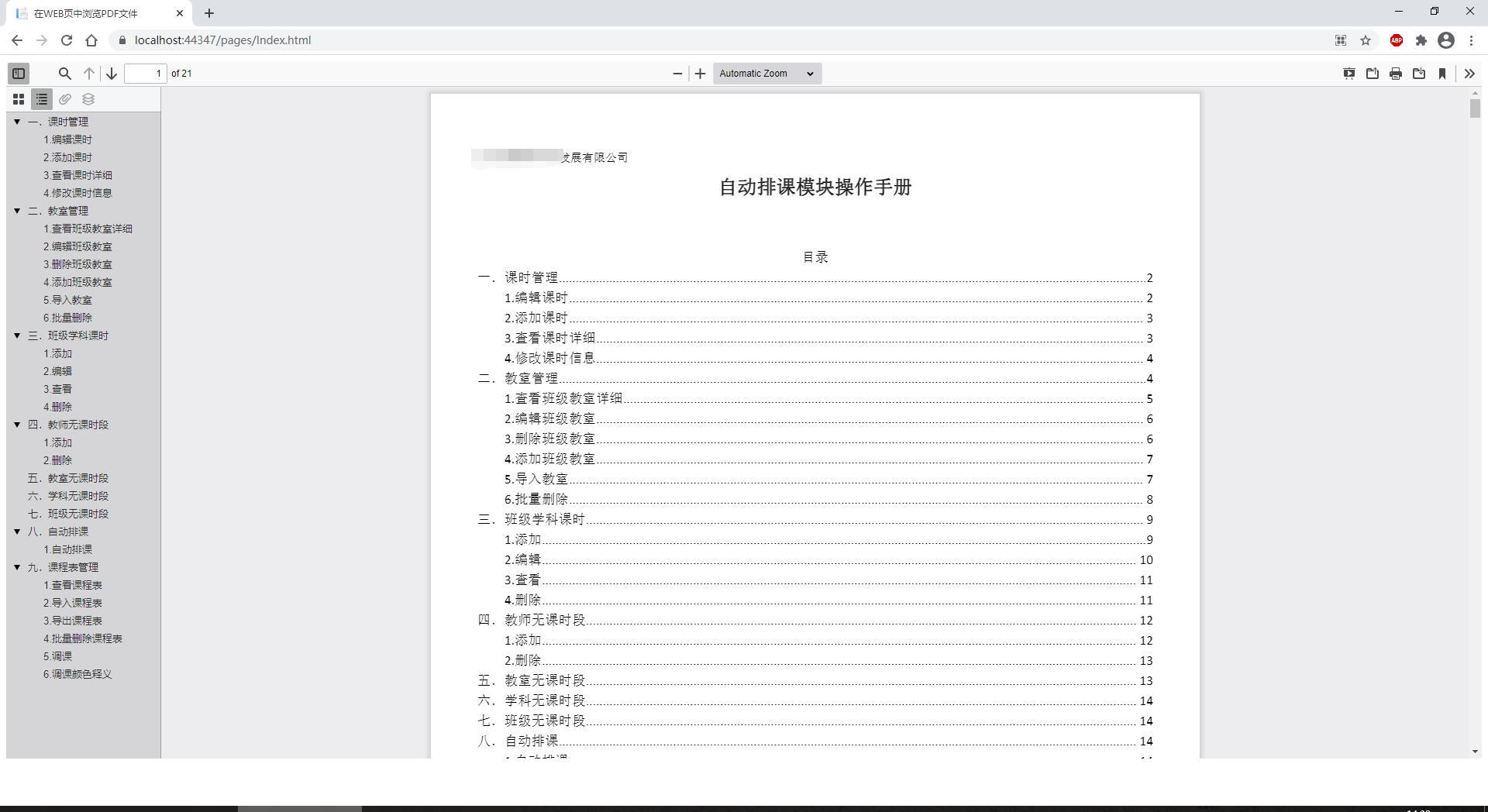
Task: Zoom in the PDF document
Action: coord(700,74)
